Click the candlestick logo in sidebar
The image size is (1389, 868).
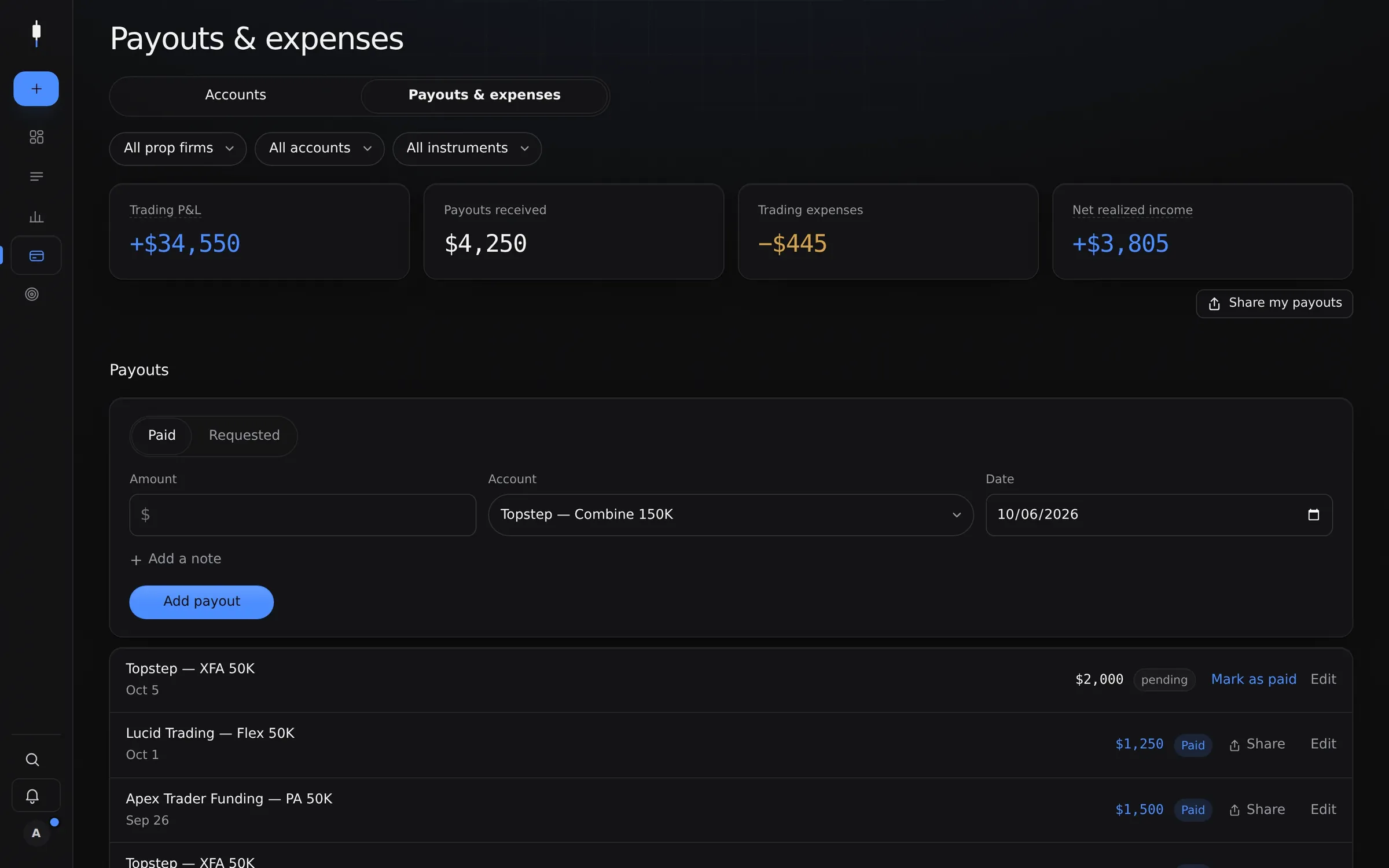click(36, 34)
